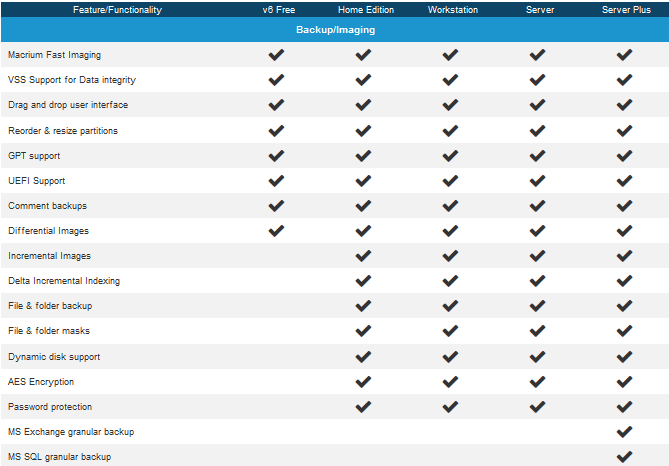
Task: Select the MS SQL granular backup label
Action: click(59, 457)
